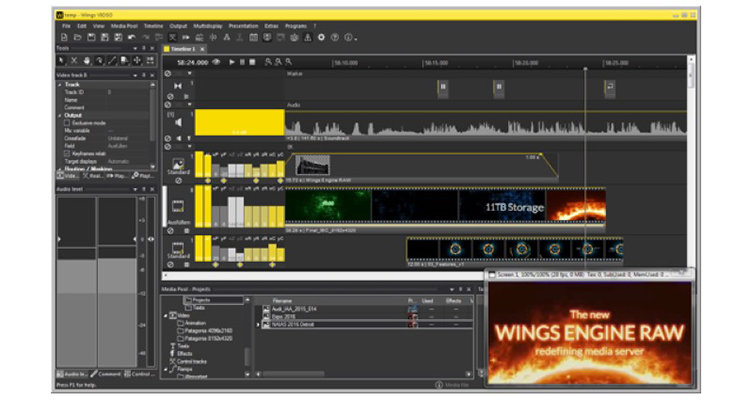The image size is (750, 400).
Task: Open the Video track 8 panel dropdown arrow
Action: click(x=135, y=75)
